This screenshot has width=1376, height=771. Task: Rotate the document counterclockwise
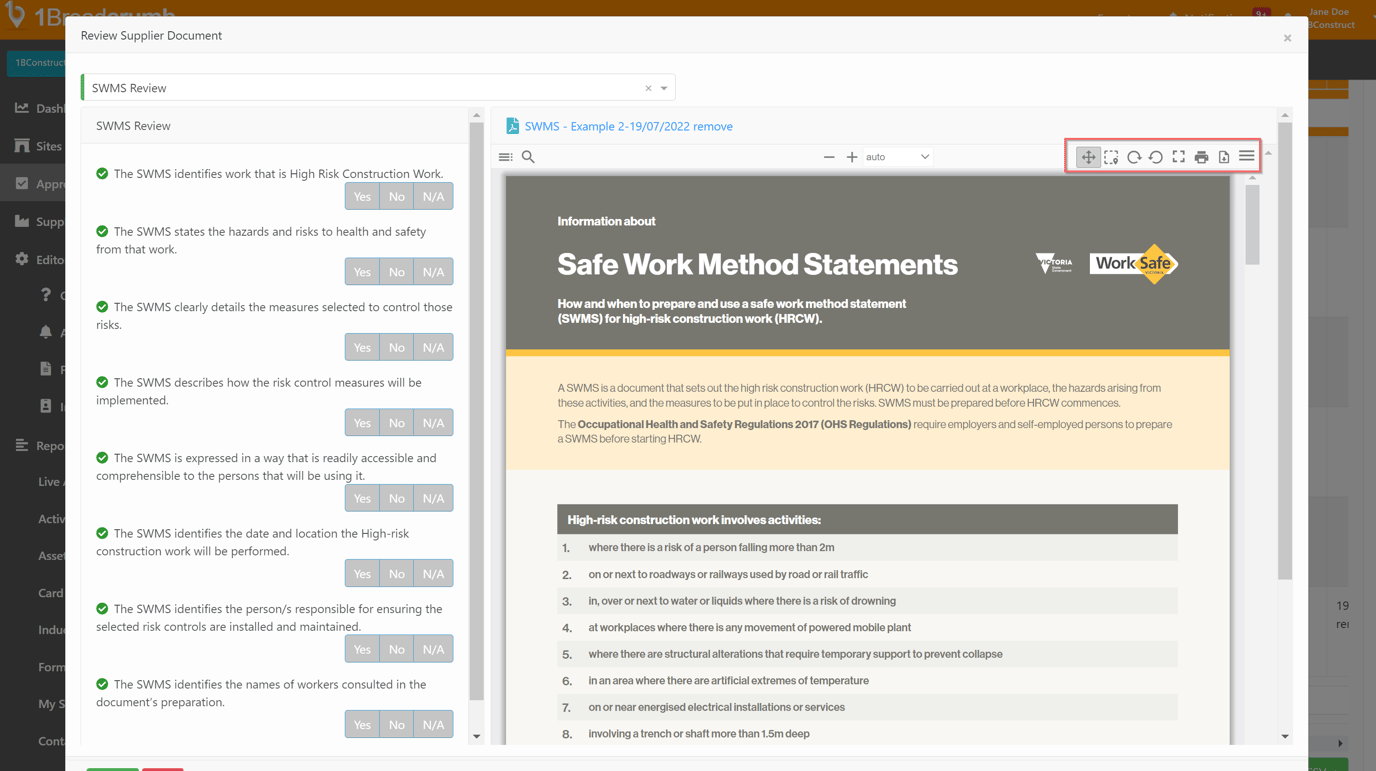pos(1156,157)
